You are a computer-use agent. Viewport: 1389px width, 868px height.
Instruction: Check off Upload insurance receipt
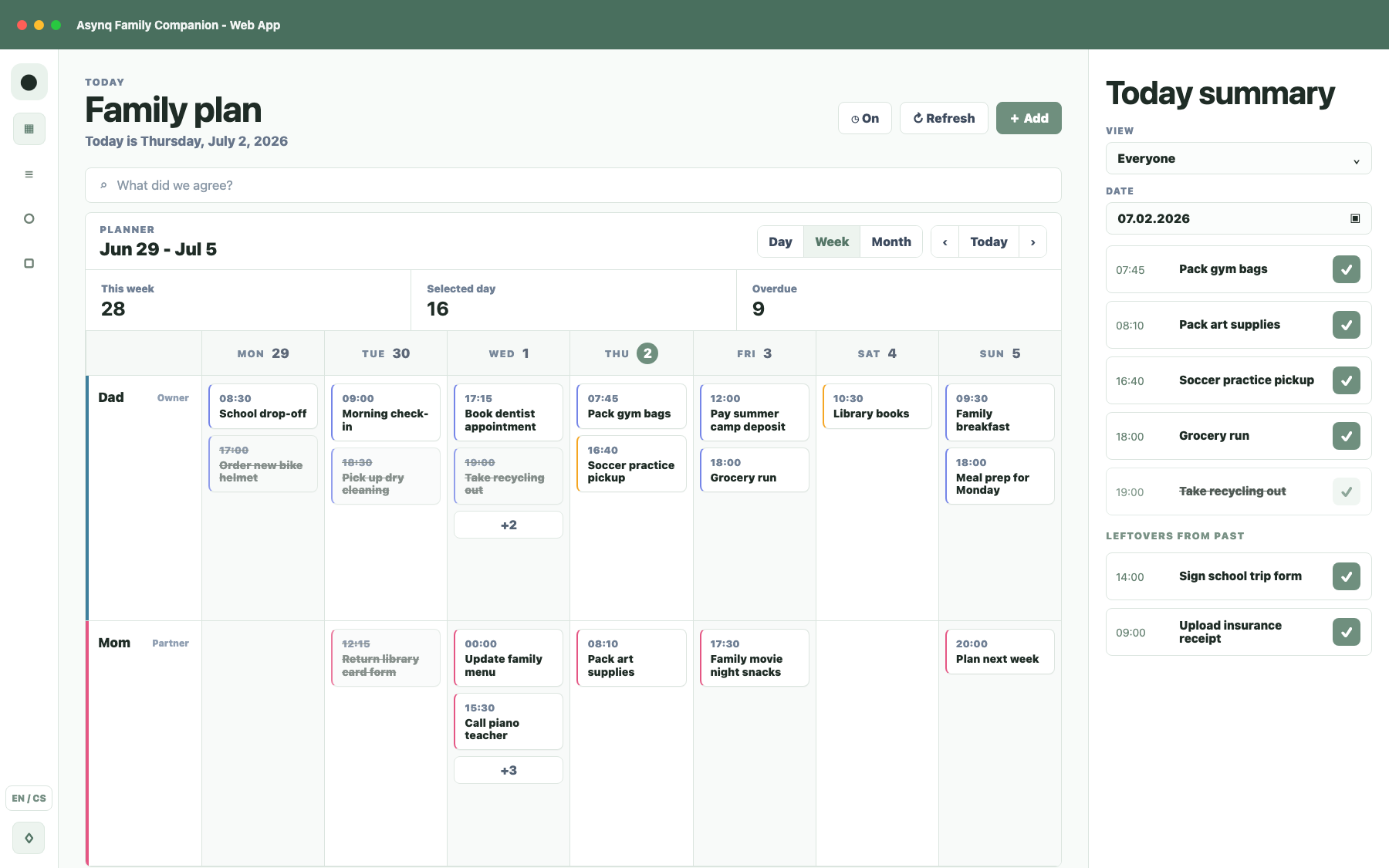click(1347, 632)
